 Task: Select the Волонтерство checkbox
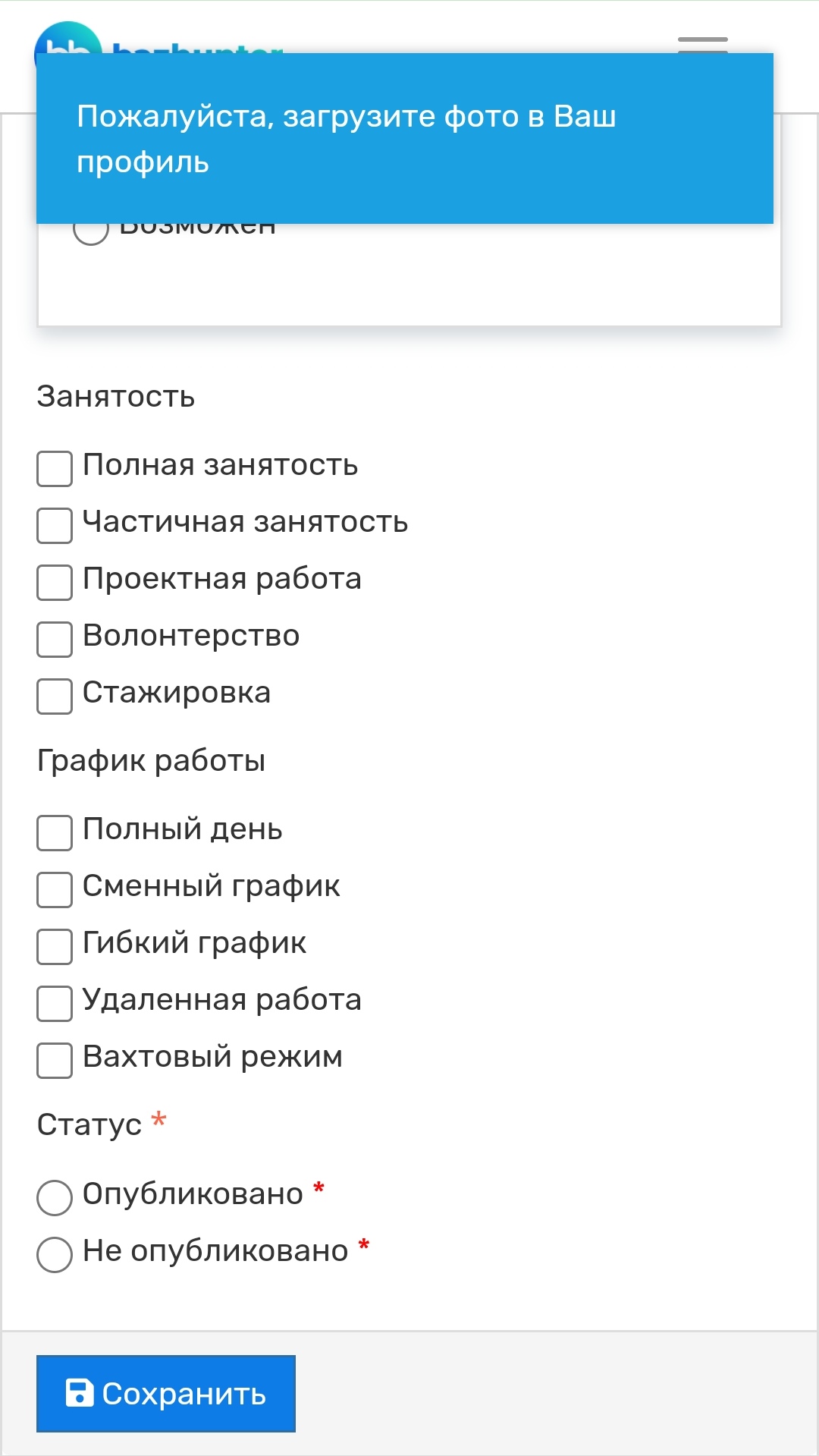click(x=55, y=639)
